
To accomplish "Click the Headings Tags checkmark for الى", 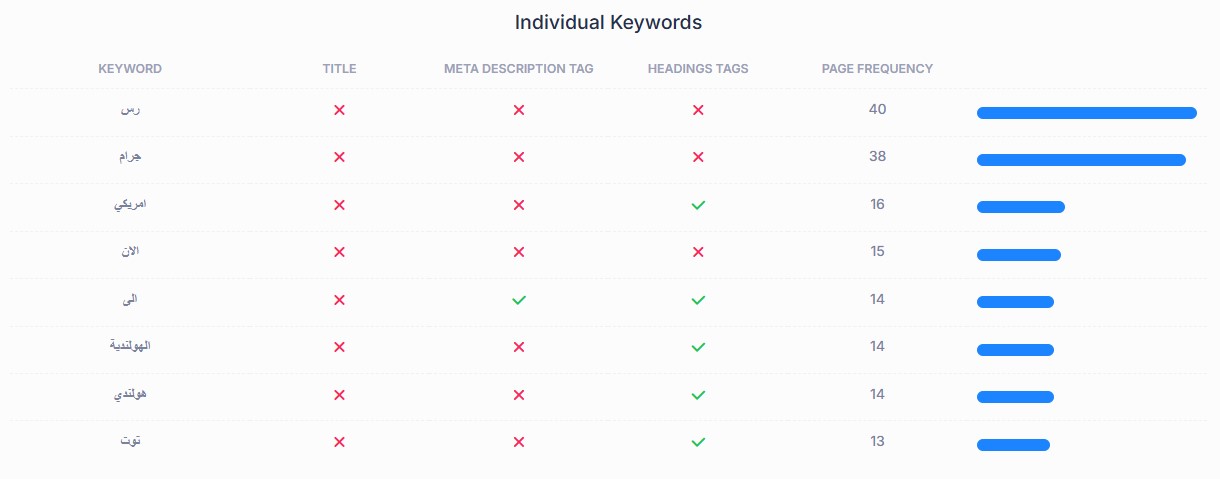I will (698, 300).
